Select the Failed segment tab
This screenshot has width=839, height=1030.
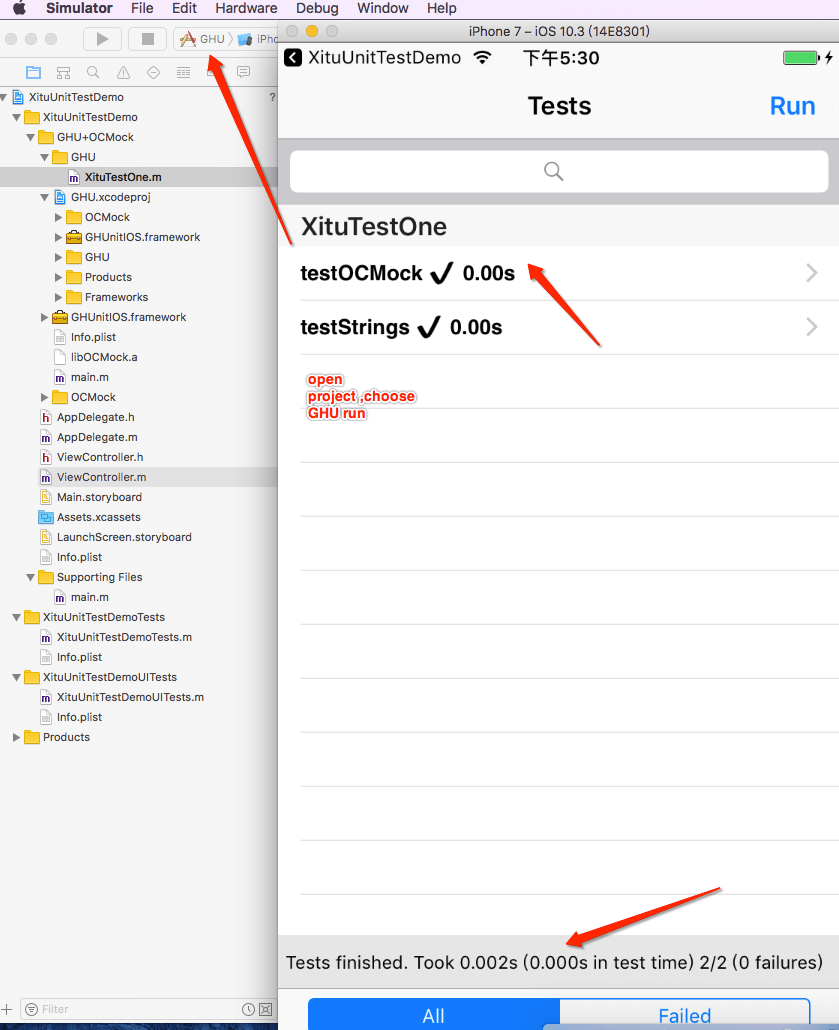684,1015
